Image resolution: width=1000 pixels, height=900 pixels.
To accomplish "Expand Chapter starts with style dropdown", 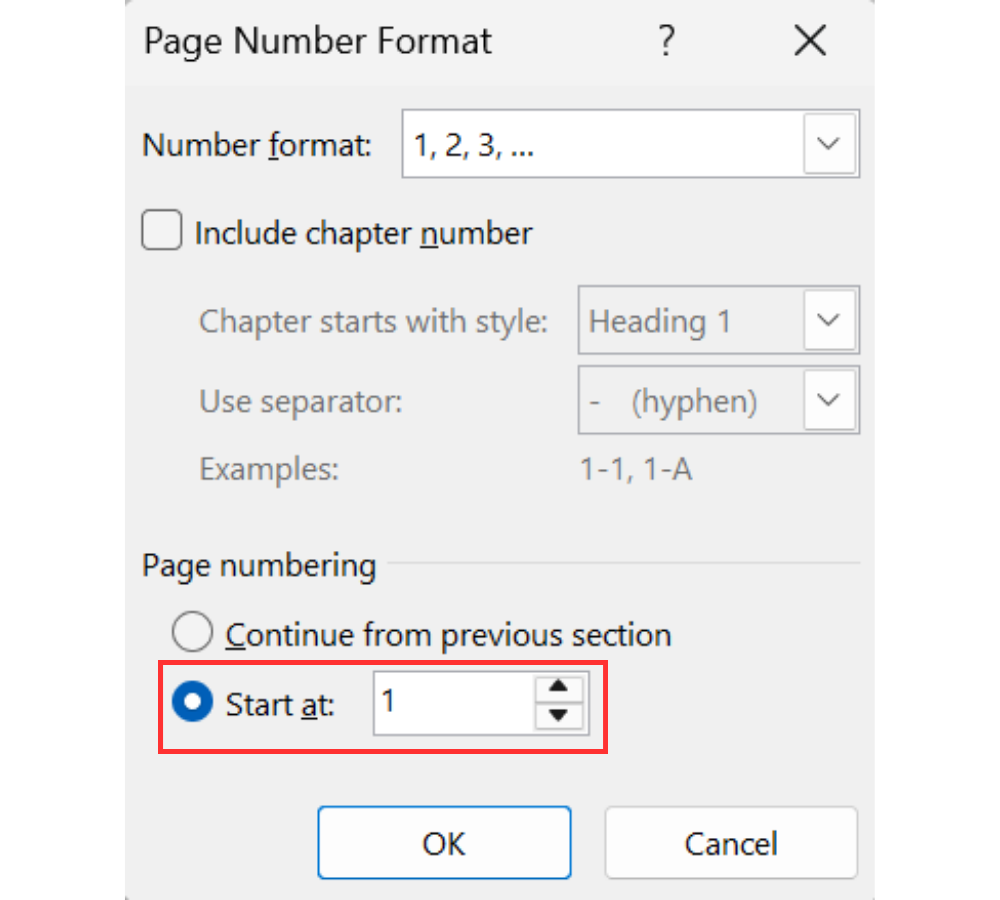I will tap(829, 320).
